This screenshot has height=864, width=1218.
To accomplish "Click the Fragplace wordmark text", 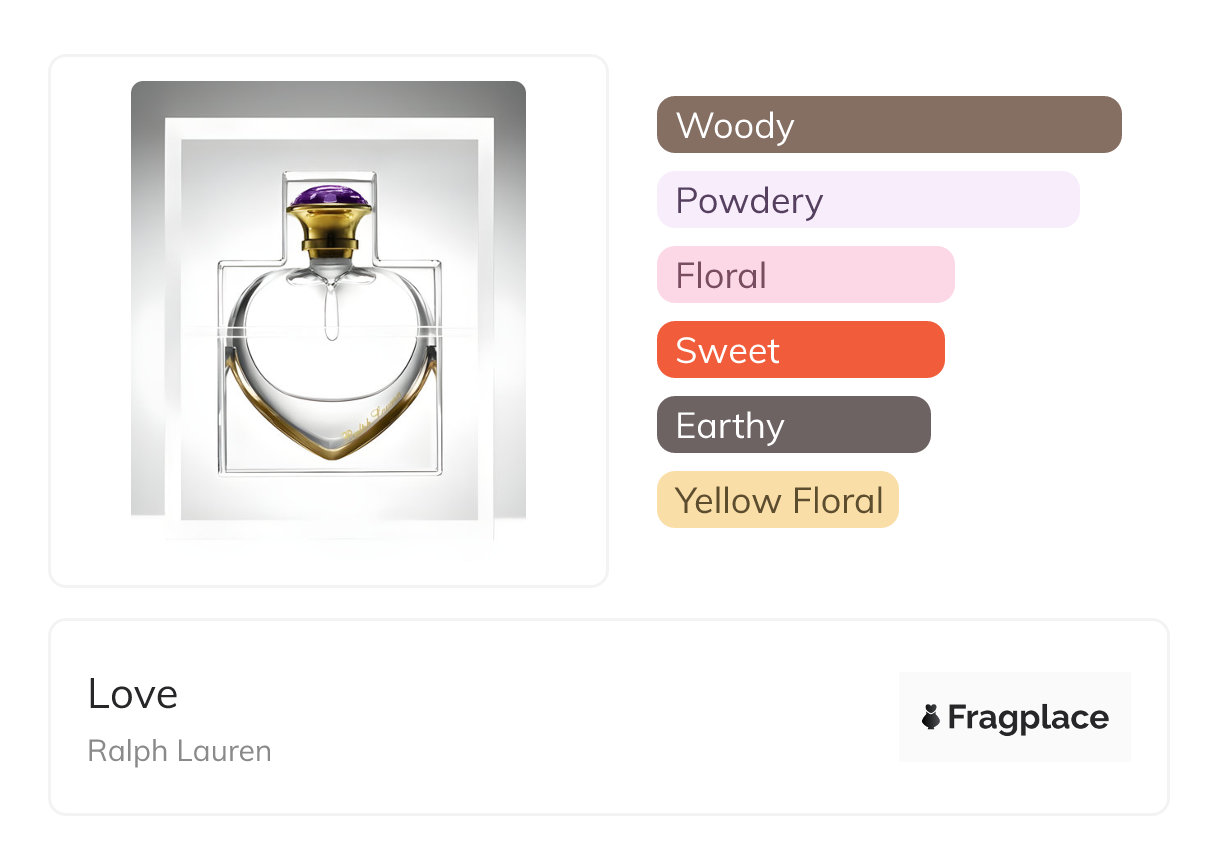I will click(x=1028, y=717).
